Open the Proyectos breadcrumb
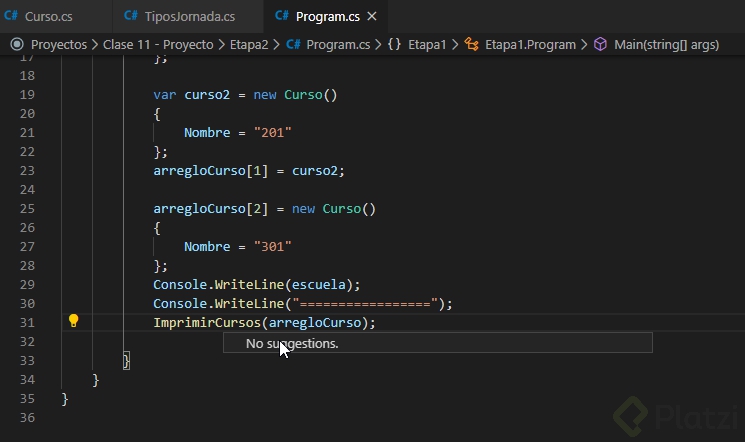 point(59,45)
